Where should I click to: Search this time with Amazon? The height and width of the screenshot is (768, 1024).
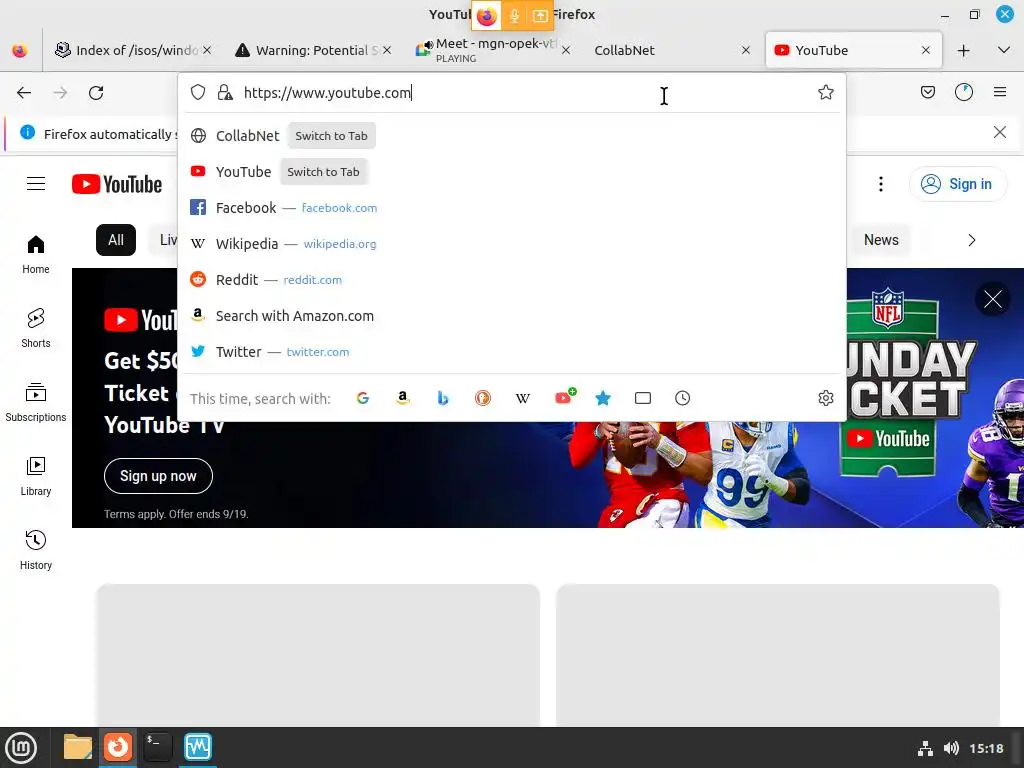click(403, 398)
